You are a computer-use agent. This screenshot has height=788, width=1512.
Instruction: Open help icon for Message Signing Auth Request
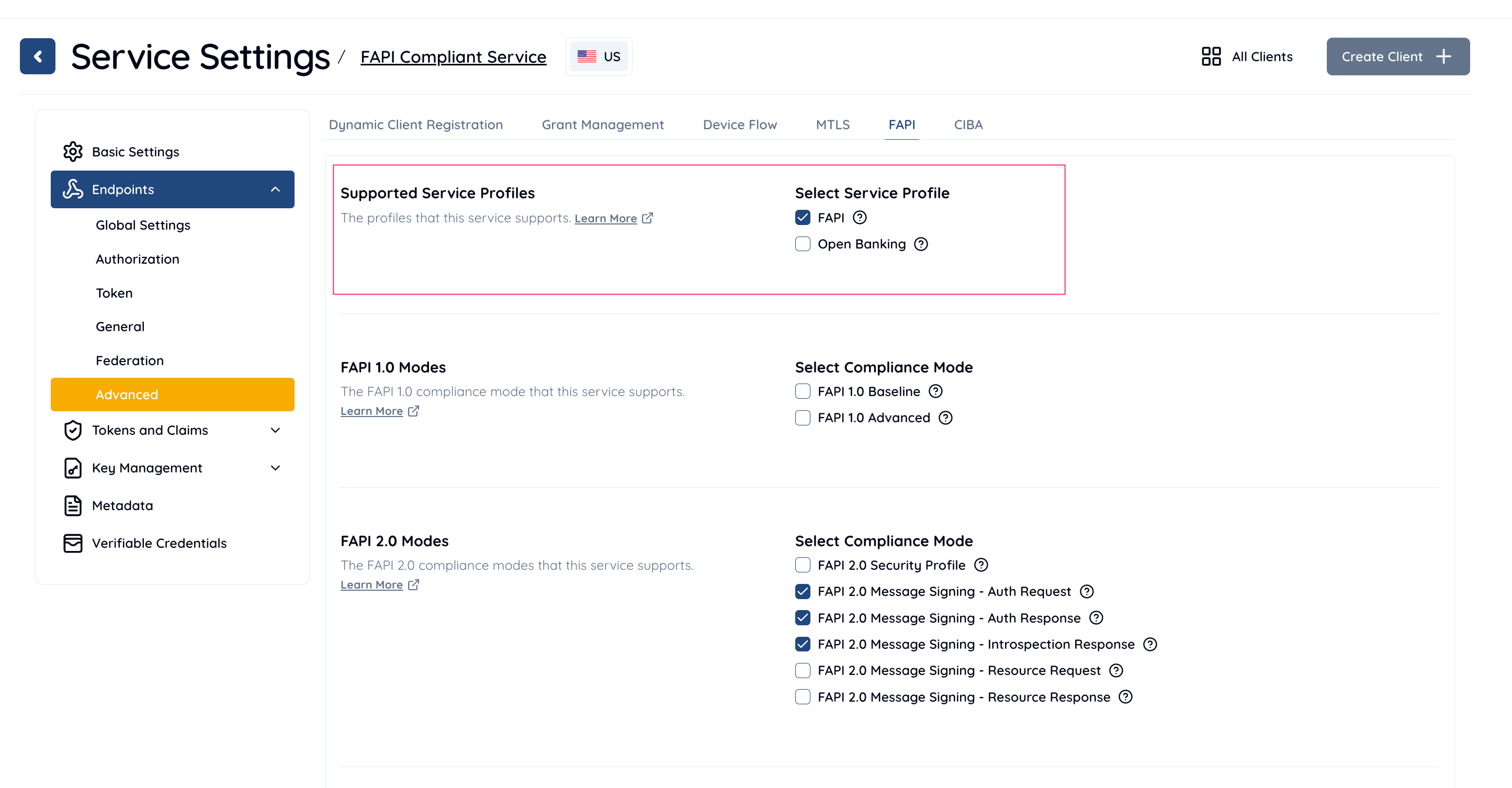pyautogui.click(x=1087, y=591)
